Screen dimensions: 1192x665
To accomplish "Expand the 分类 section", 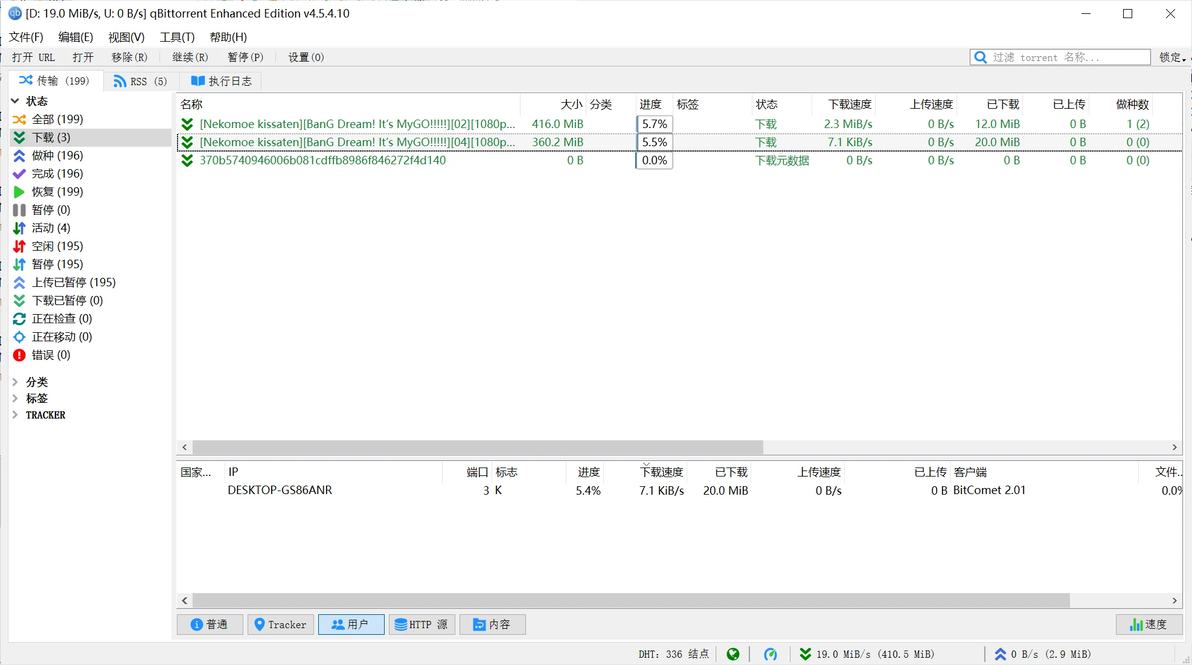I will pyautogui.click(x=15, y=382).
